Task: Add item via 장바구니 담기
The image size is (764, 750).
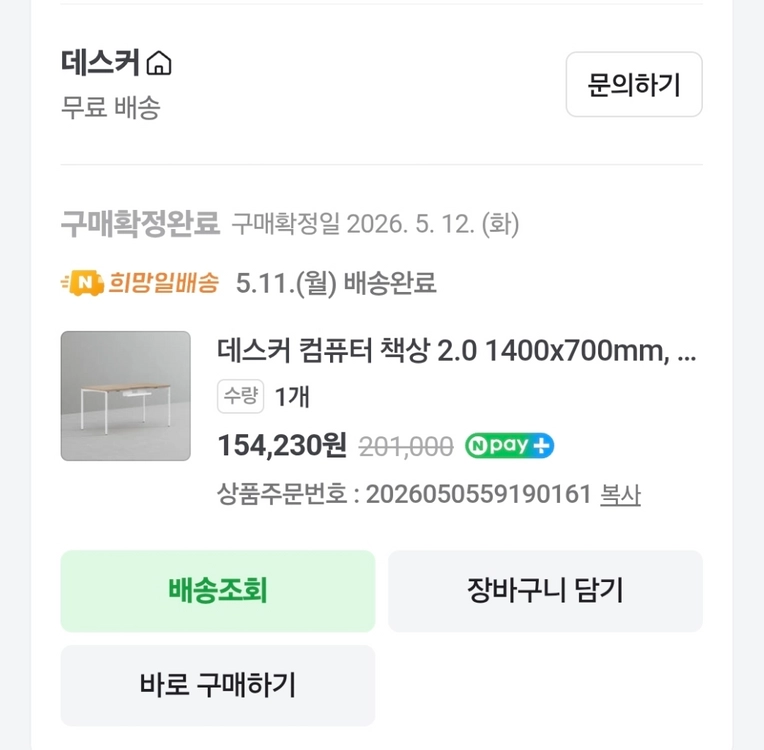Action: pos(545,591)
